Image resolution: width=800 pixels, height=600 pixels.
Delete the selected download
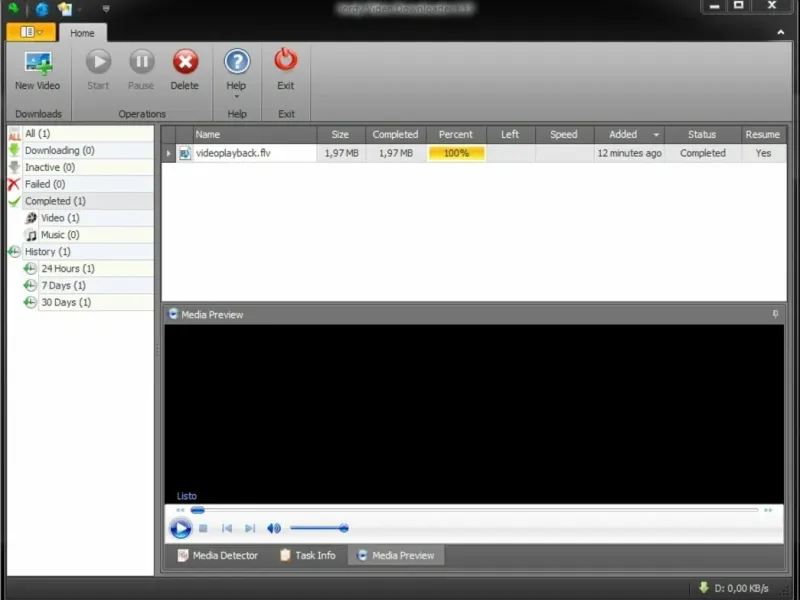click(x=185, y=71)
